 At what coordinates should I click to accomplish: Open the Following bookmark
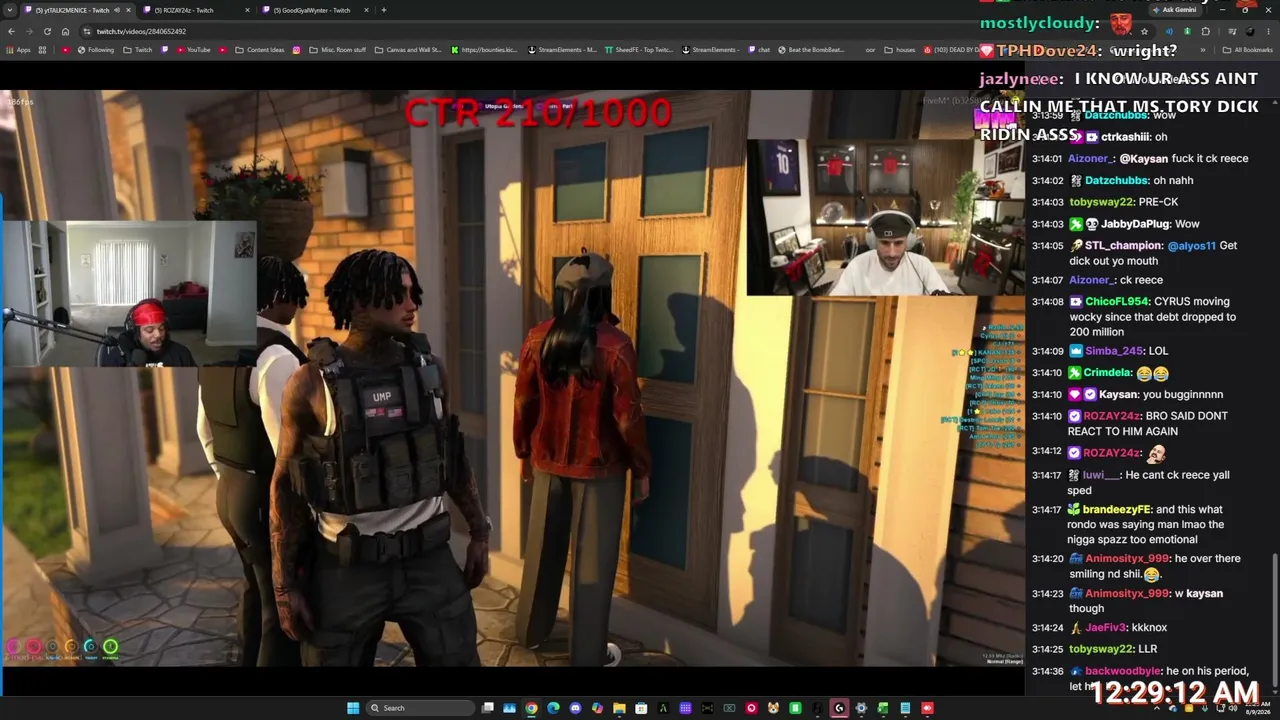tap(97, 50)
